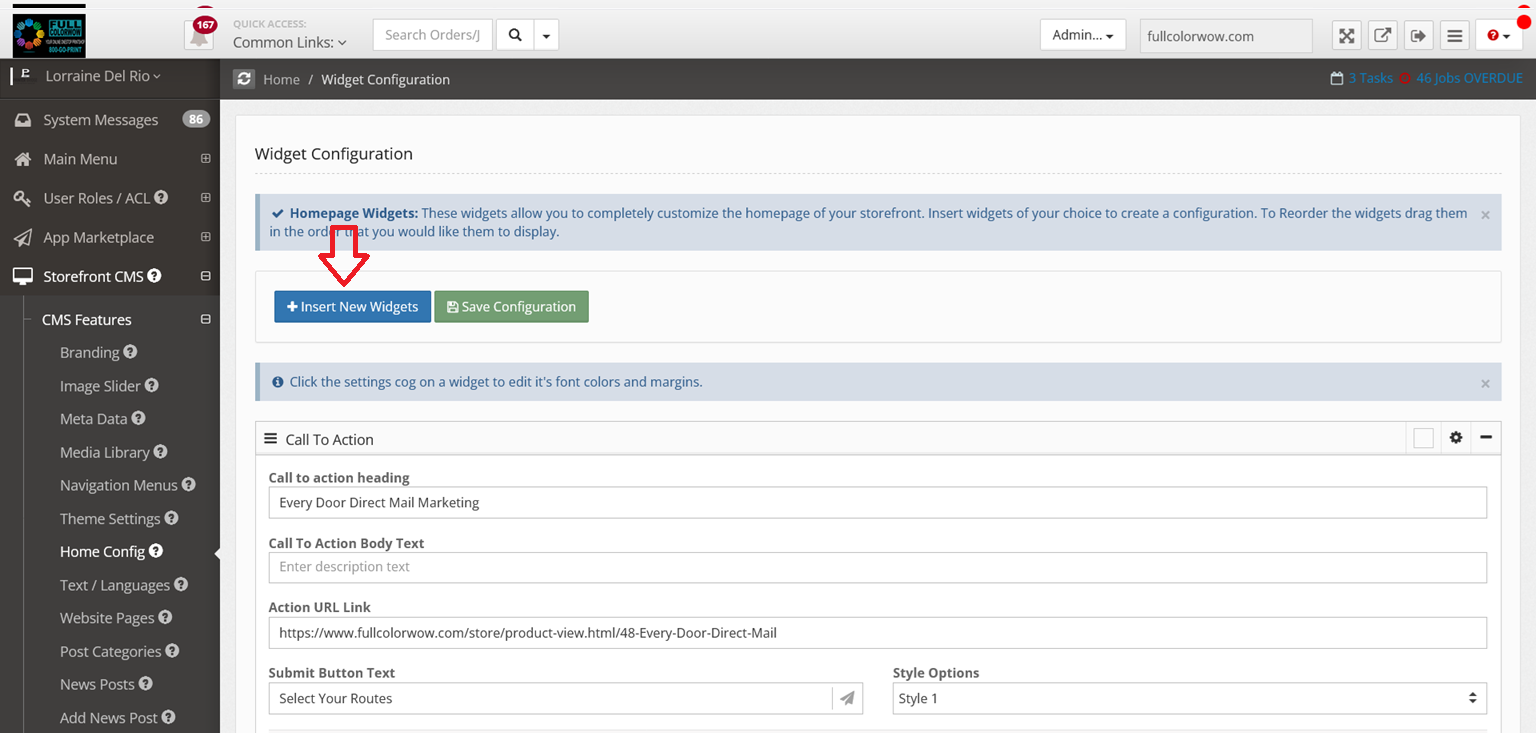
Task: Collapse the Storefront CMS sidebar section
Action: coord(205,276)
